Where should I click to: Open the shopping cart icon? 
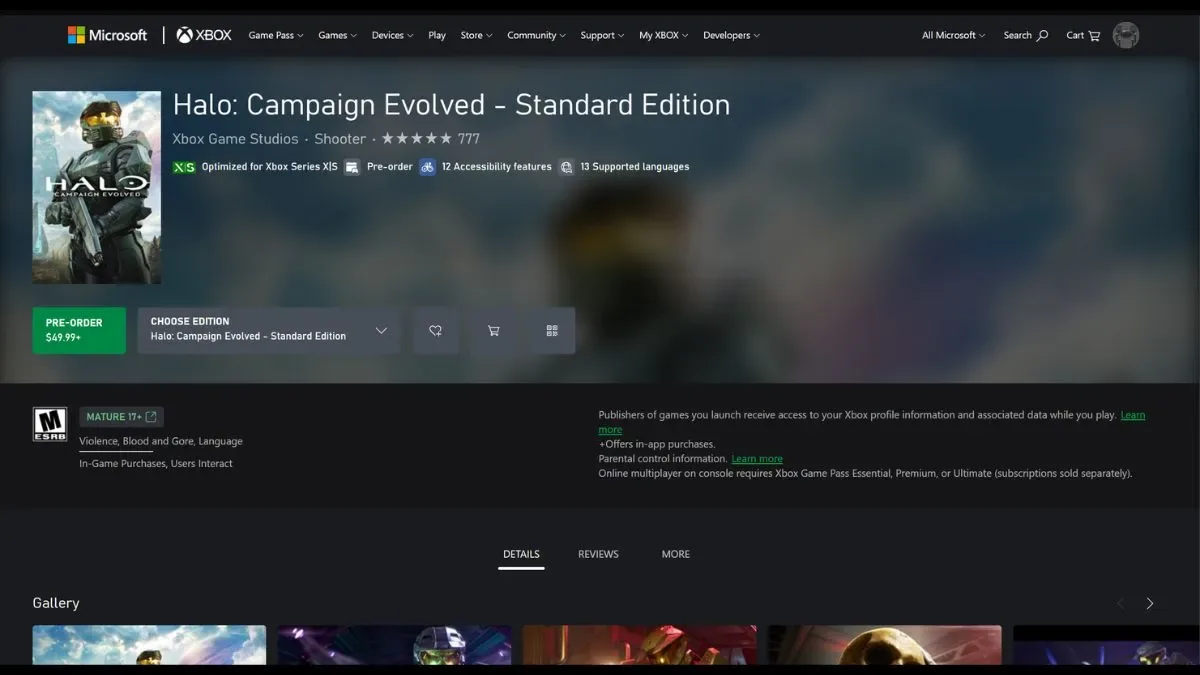point(1094,35)
